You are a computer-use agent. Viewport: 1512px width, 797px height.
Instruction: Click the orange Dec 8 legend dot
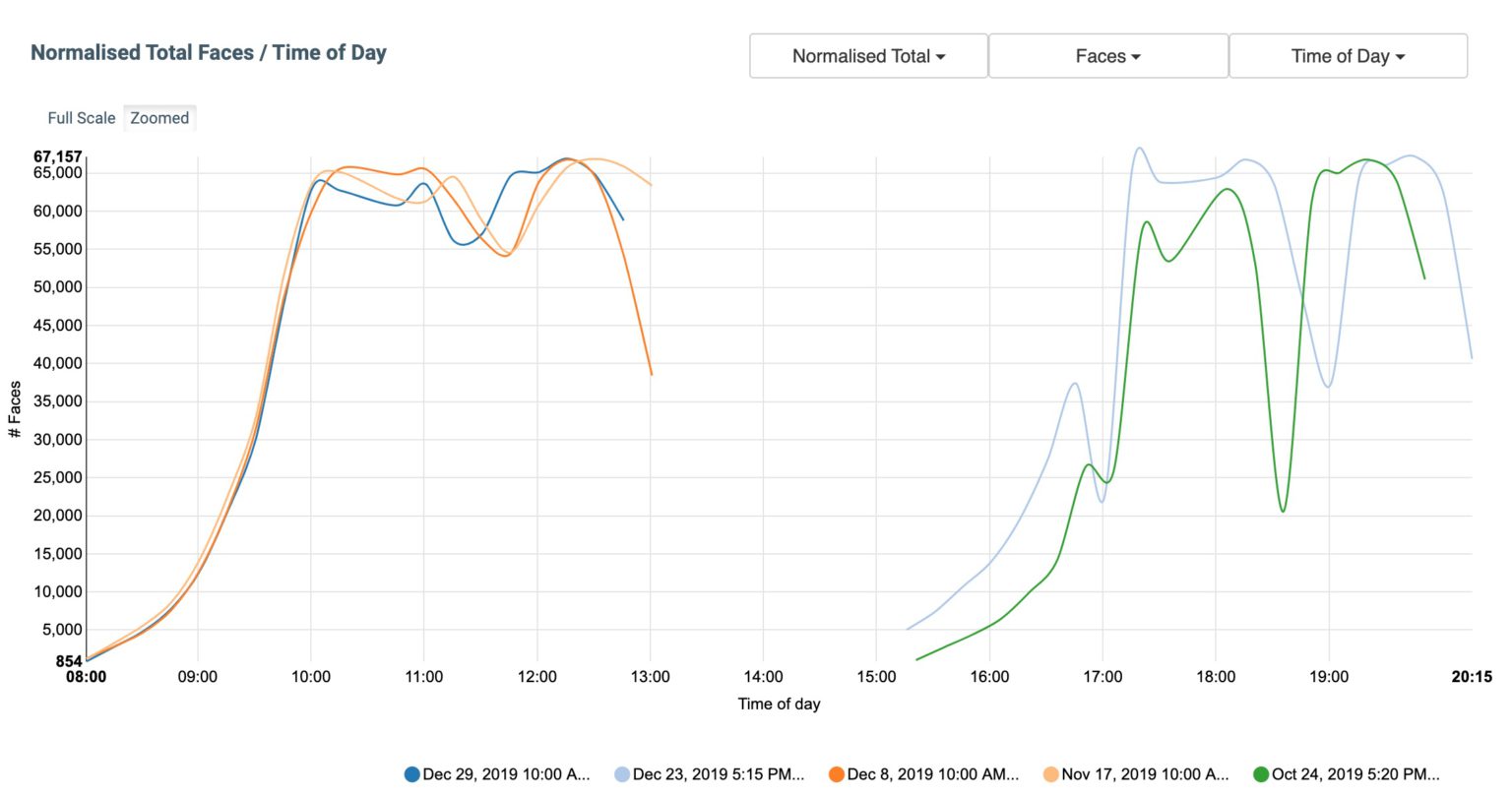[x=837, y=774]
